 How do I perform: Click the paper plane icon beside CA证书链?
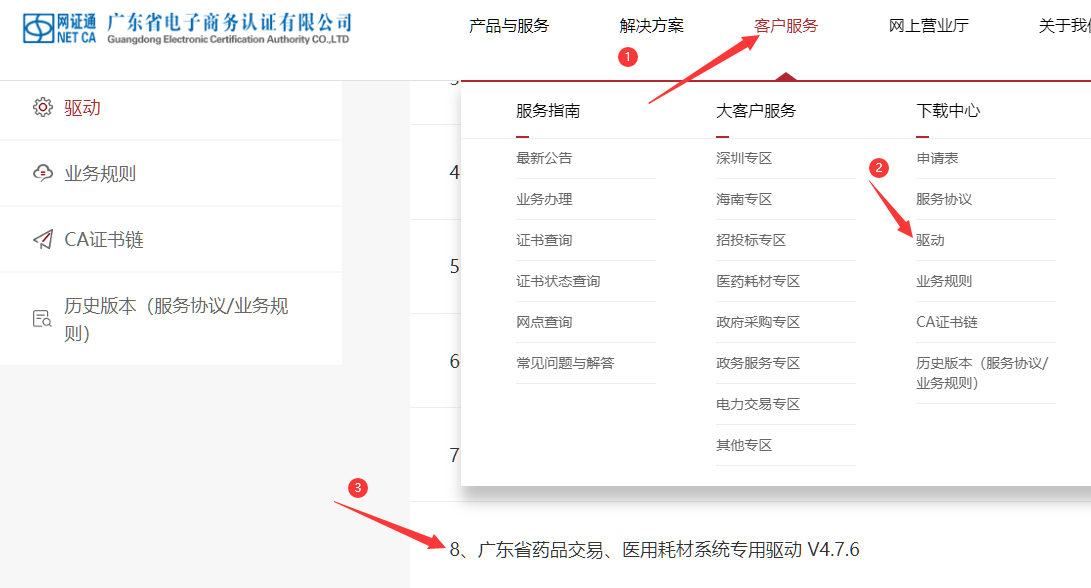(x=42, y=240)
